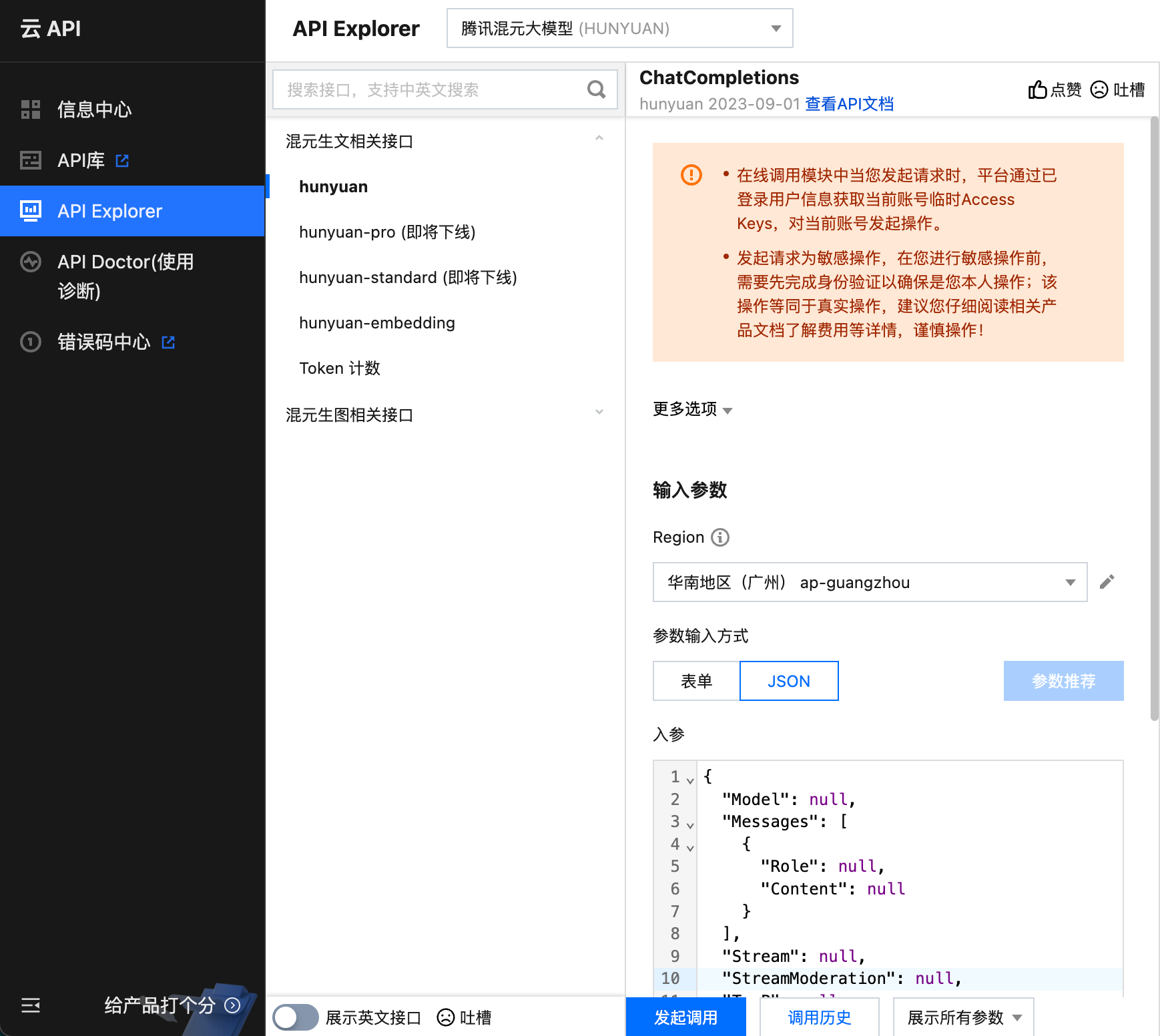The height and width of the screenshot is (1036, 1160).
Task: Open the 错误码中心 circle icon
Action: tap(31, 342)
